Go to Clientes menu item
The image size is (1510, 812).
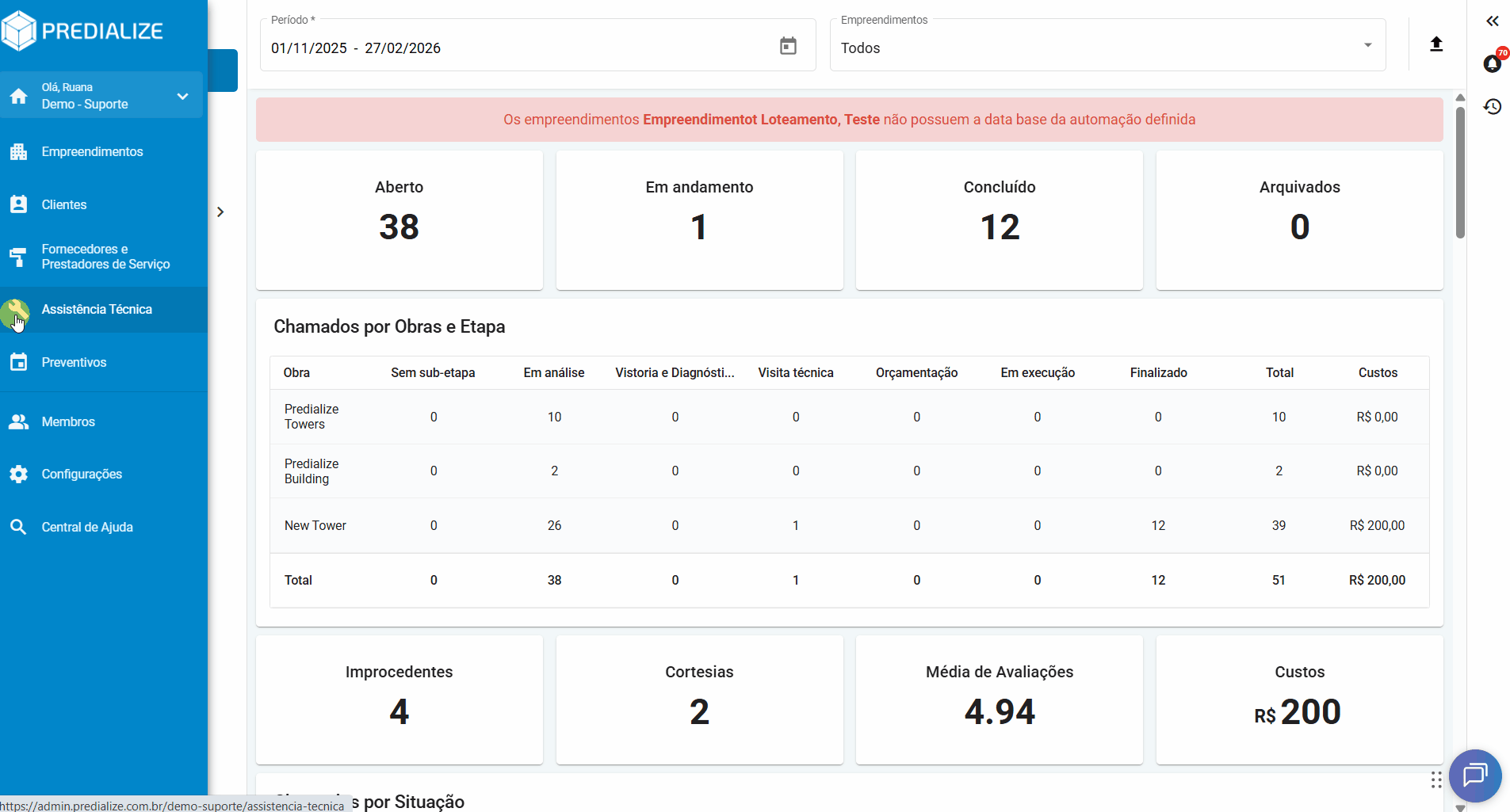click(x=64, y=204)
